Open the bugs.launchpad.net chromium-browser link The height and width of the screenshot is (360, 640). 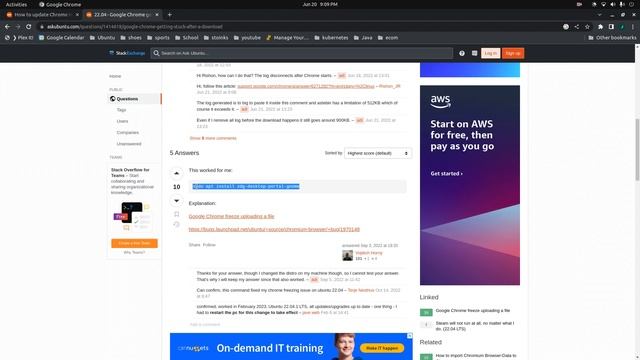pyautogui.click(x=274, y=229)
